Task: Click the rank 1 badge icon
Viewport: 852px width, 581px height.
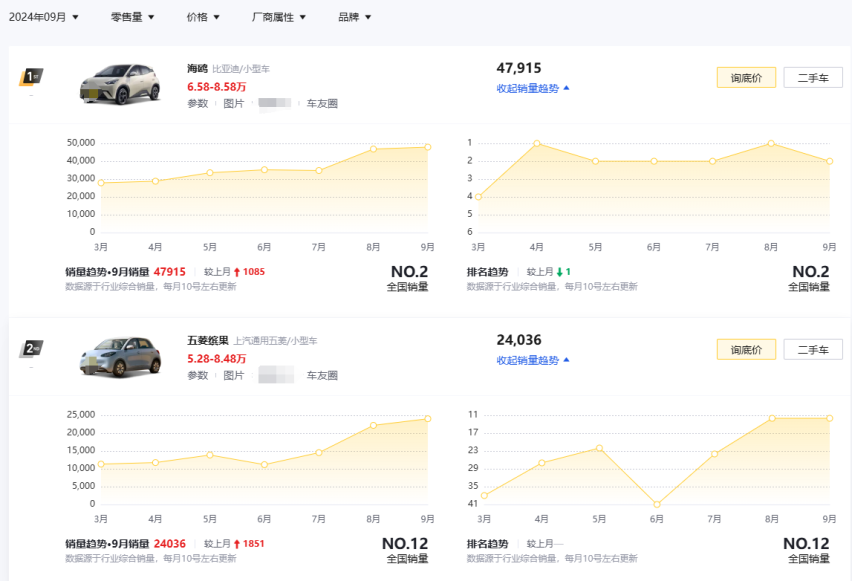Action: pos(31,77)
